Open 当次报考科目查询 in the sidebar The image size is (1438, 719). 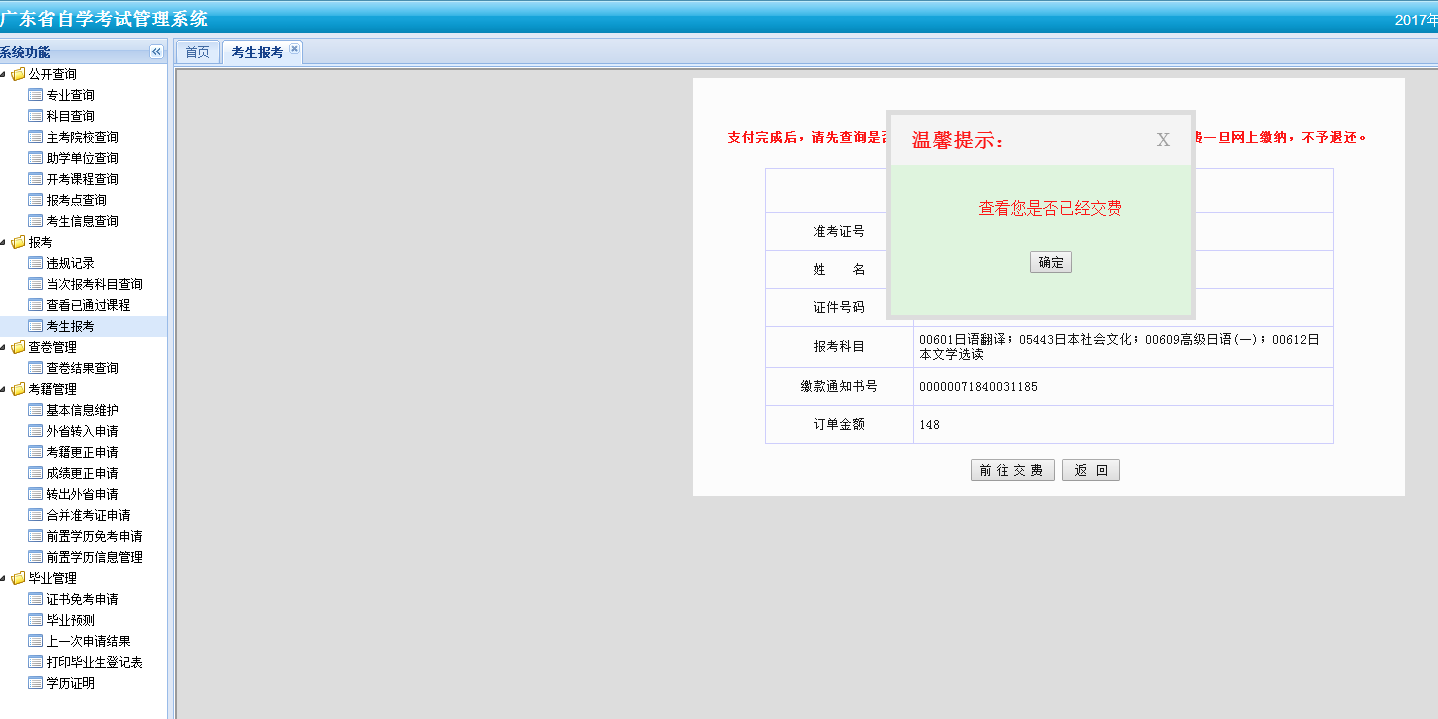pyautogui.click(x=94, y=284)
